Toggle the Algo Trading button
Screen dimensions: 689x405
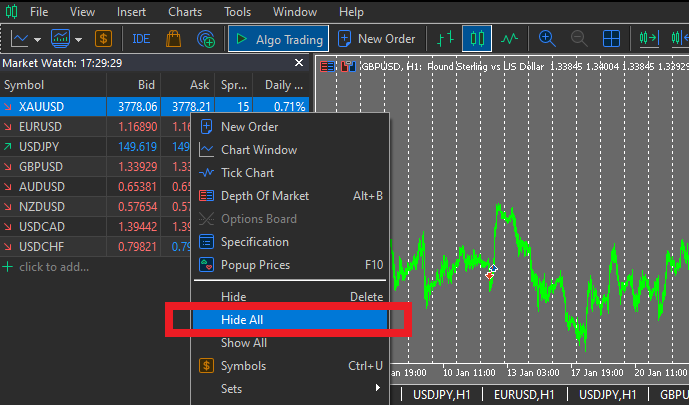point(279,39)
